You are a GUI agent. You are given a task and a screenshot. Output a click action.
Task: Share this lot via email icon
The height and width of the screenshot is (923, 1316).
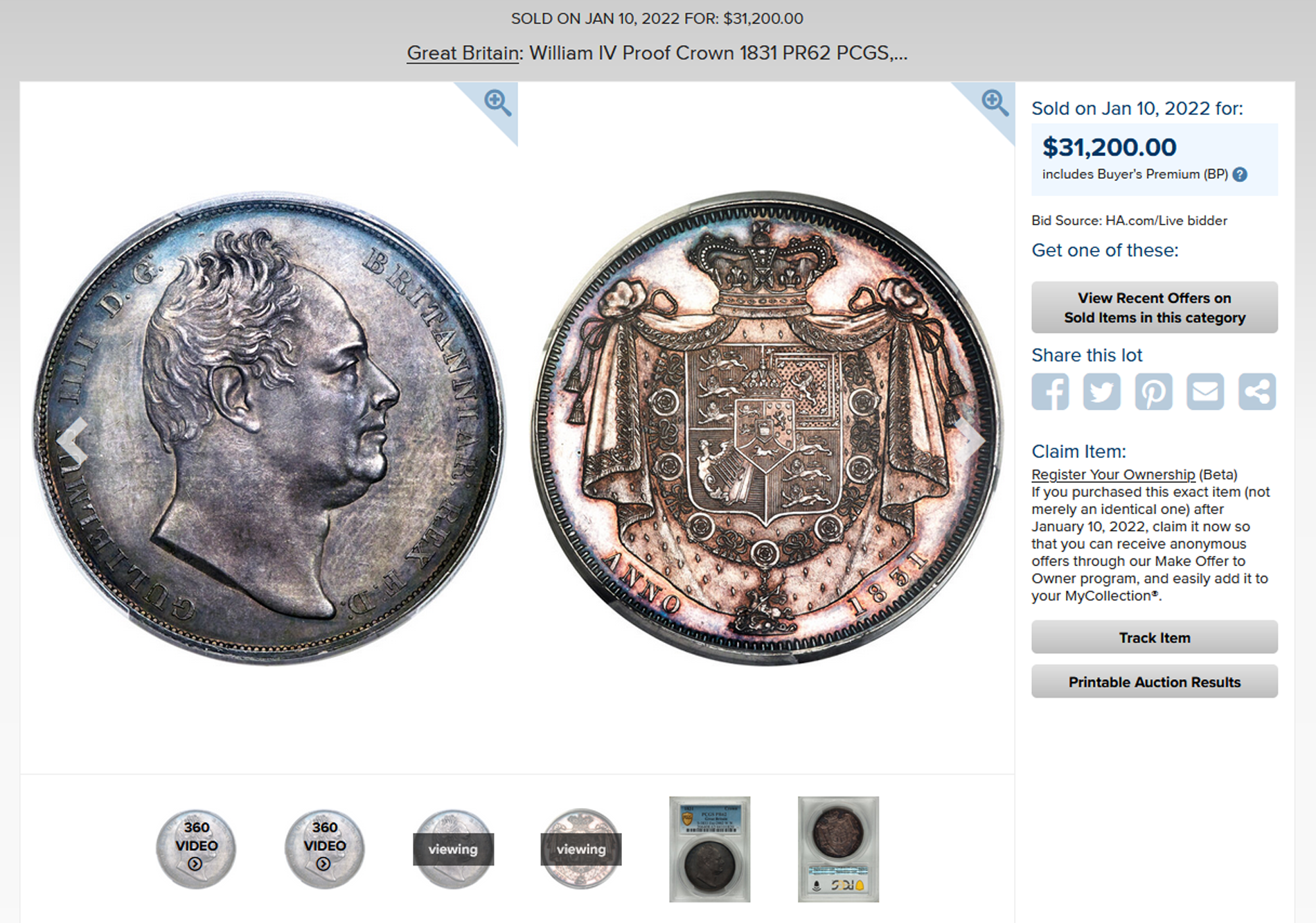coord(1205,392)
